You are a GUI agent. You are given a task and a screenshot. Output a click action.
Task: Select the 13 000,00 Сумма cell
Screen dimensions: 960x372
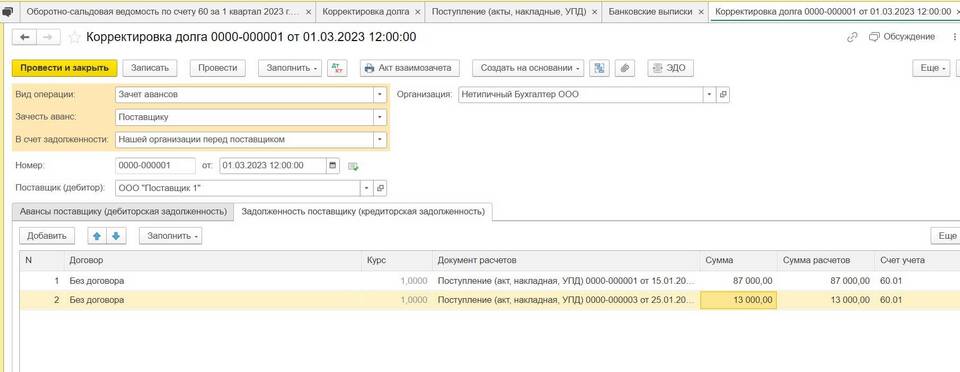pyautogui.click(x=738, y=300)
